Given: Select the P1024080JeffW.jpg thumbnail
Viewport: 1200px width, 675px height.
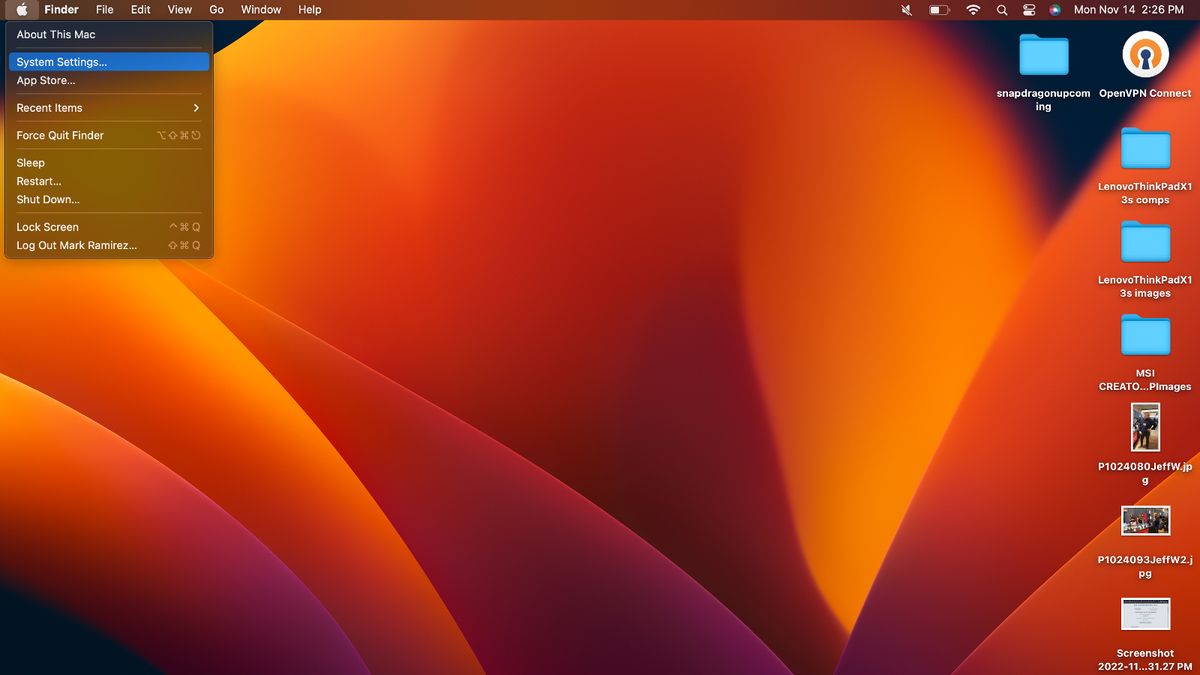Looking at the screenshot, I should 1145,428.
